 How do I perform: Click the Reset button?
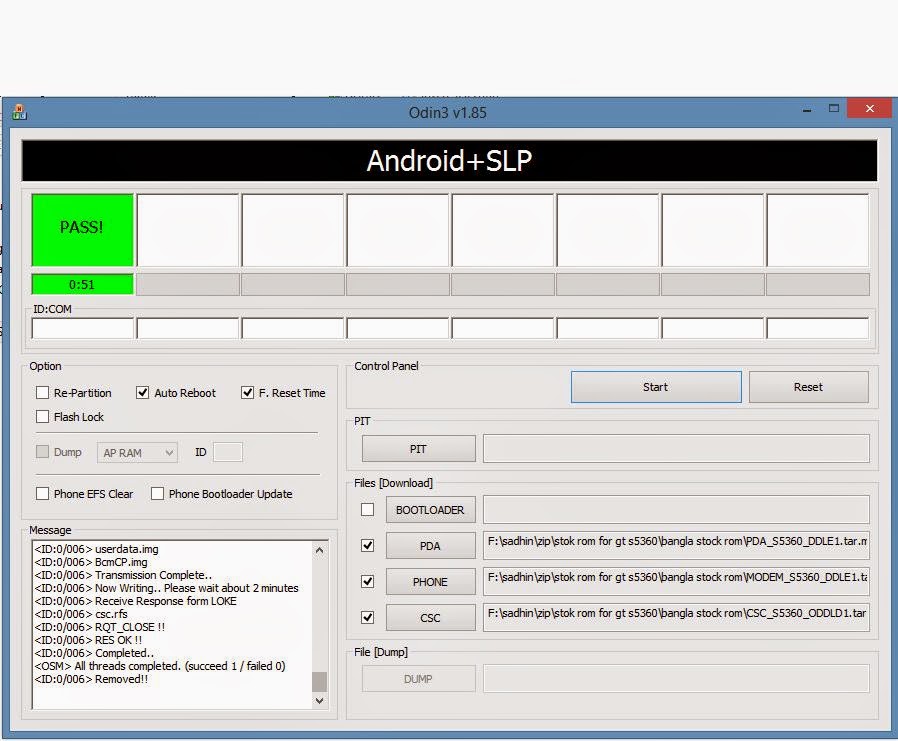tap(808, 387)
